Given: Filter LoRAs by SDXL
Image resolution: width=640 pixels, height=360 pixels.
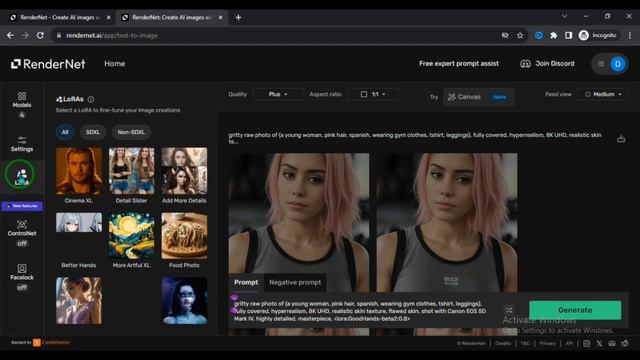Looking at the screenshot, I should [93, 132].
